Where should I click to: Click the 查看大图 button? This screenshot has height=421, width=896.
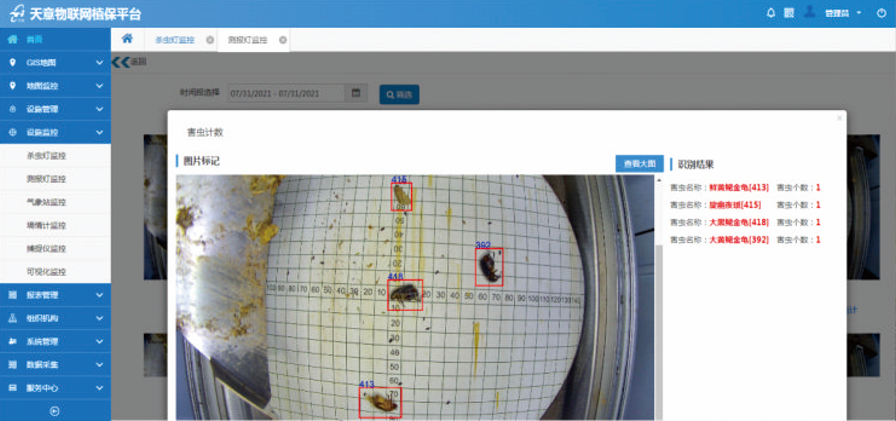click(x=638, y=163)
